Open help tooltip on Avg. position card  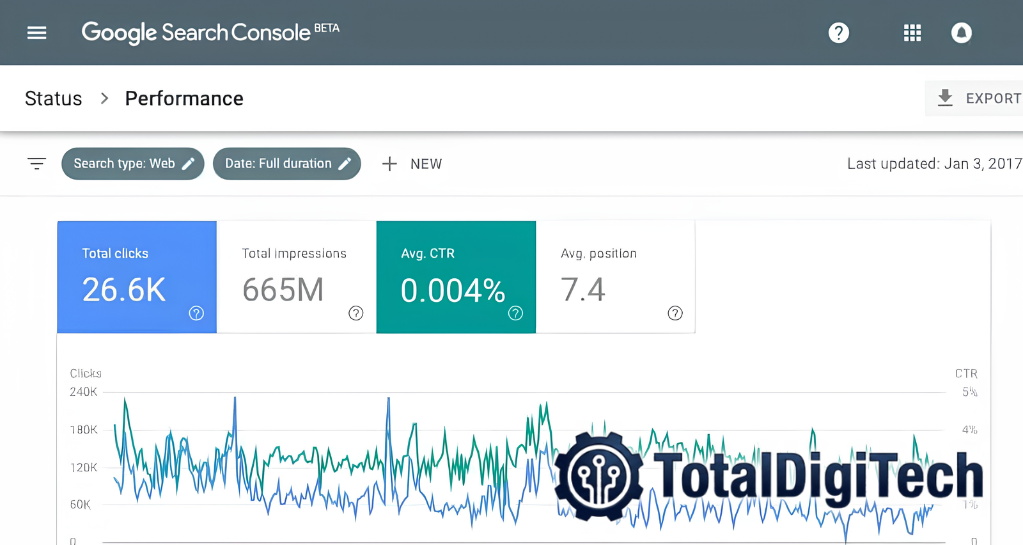tap(675, 313)
